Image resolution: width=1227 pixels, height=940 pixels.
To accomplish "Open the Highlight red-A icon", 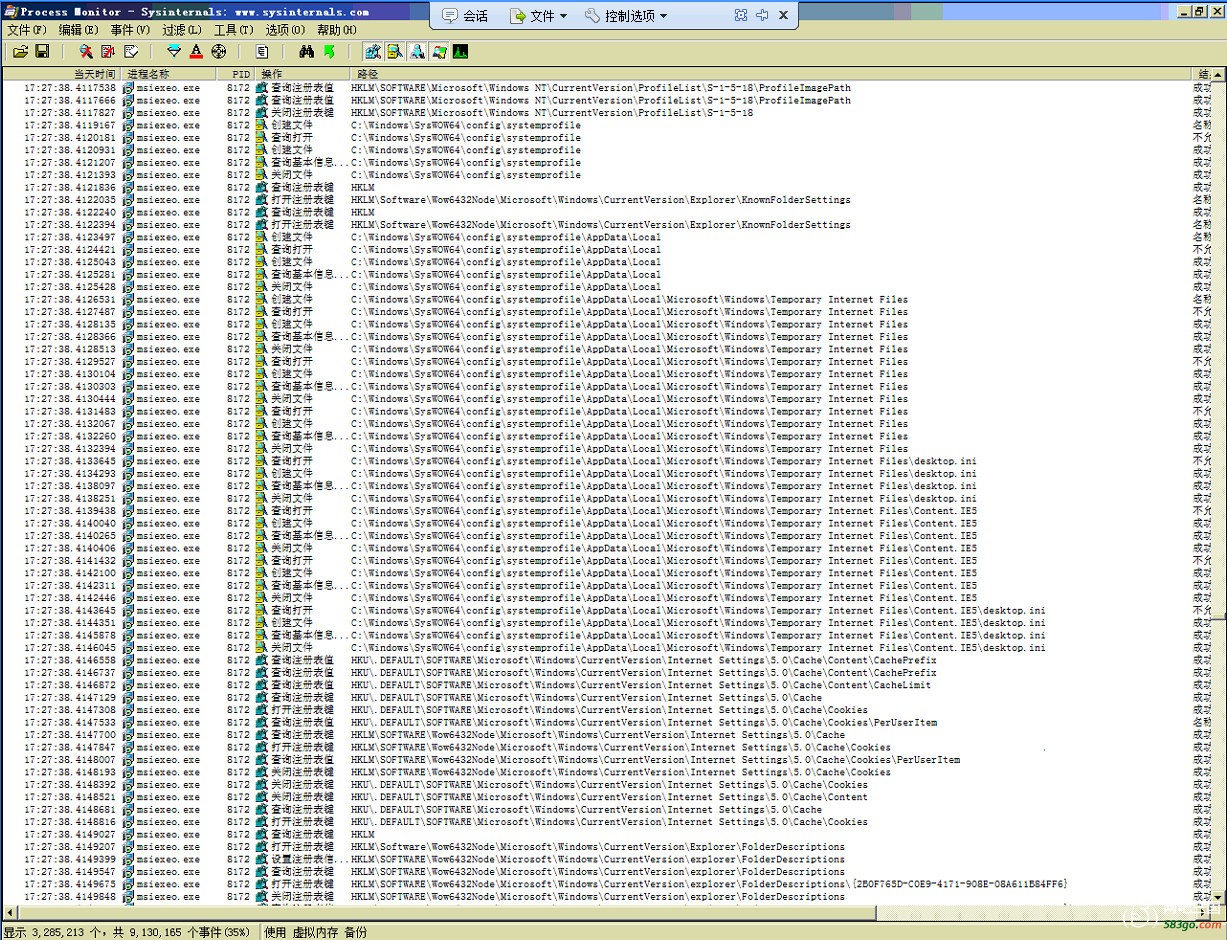I will tap(196, 52).
